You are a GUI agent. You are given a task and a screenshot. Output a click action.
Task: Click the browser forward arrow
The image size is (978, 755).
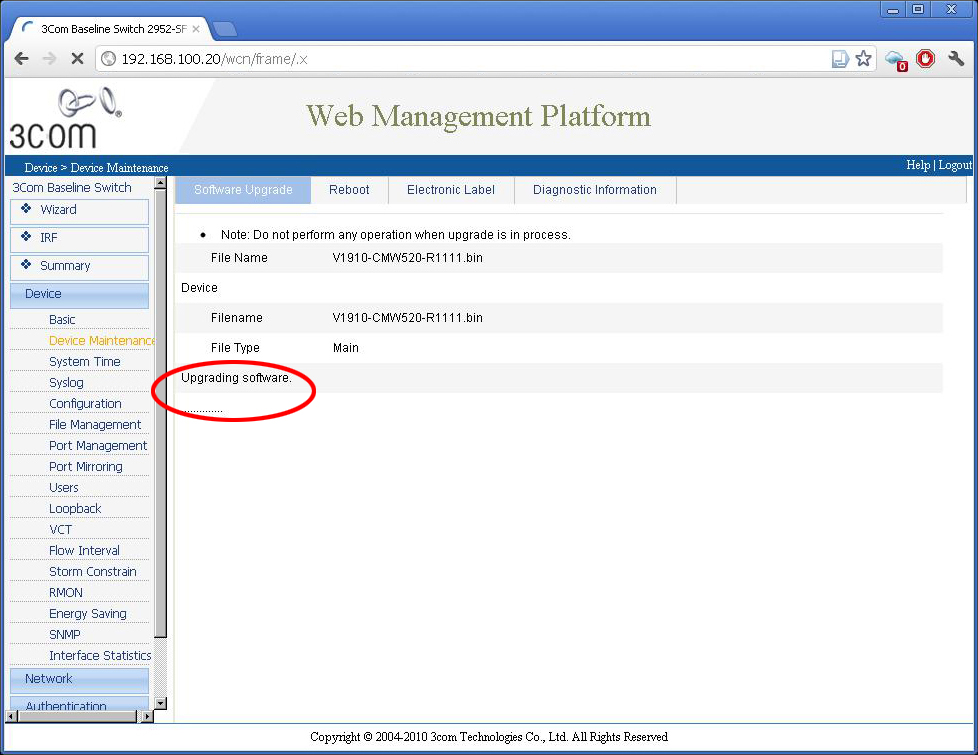point(49,59)
